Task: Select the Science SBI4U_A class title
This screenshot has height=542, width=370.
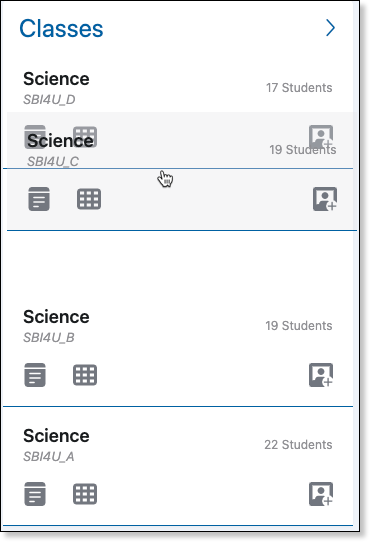Action: click(x=56, y=436)
